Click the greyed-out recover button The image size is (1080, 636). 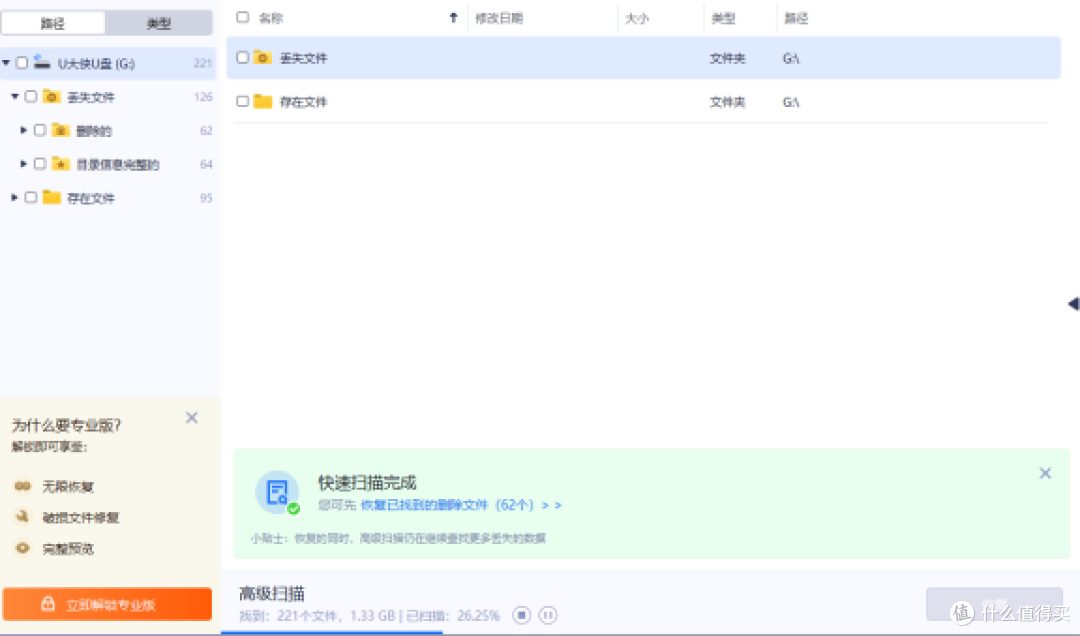[x=994, y=604]
